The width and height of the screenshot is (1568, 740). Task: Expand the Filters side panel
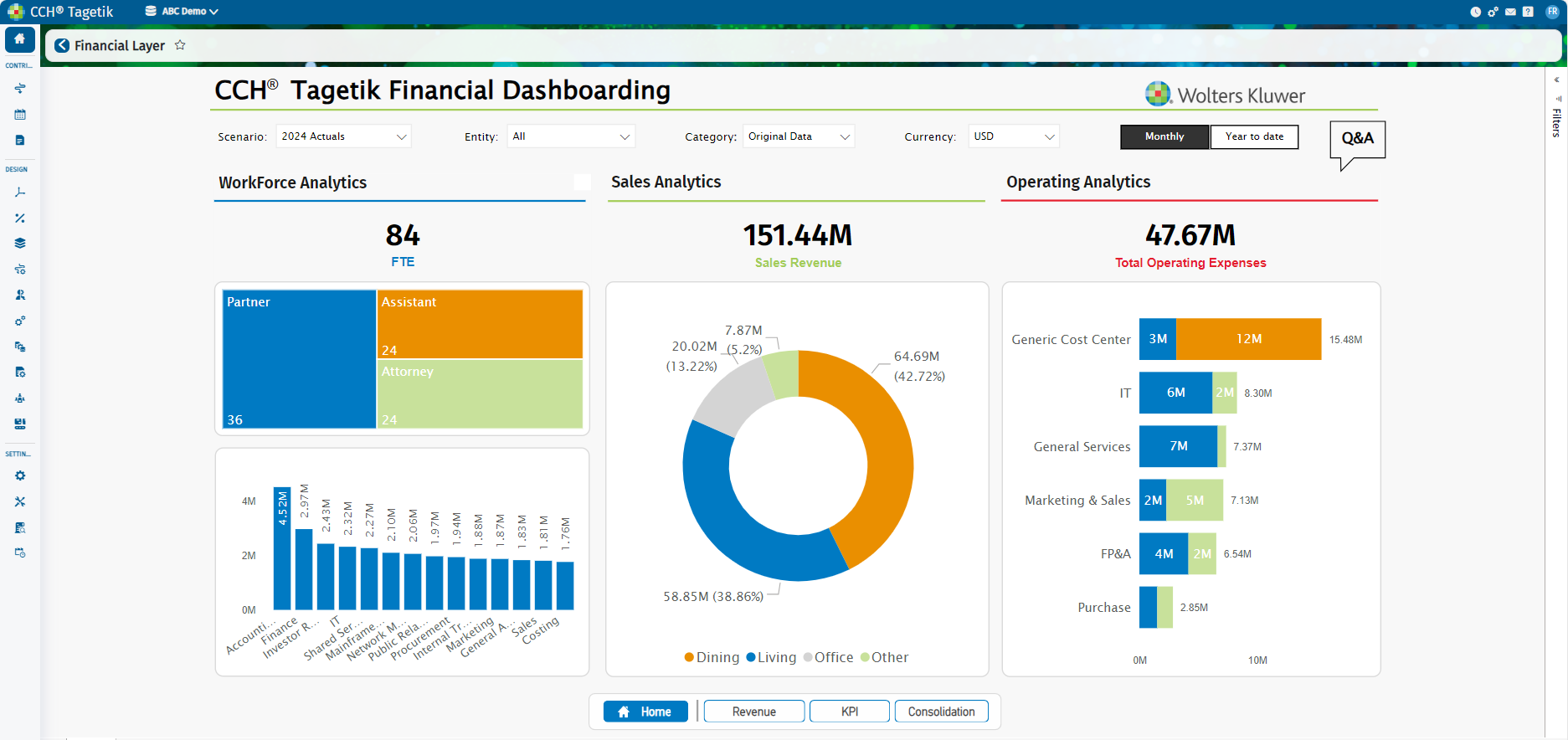click(1556, 80)
